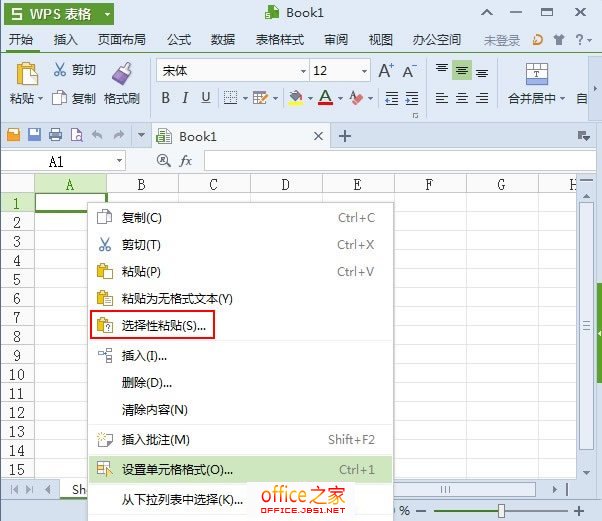Image resolution: width=602 pixels, height=521 pixels.
Task: Click the Cut scissors button in ribbon
Action: click(74, 70)
